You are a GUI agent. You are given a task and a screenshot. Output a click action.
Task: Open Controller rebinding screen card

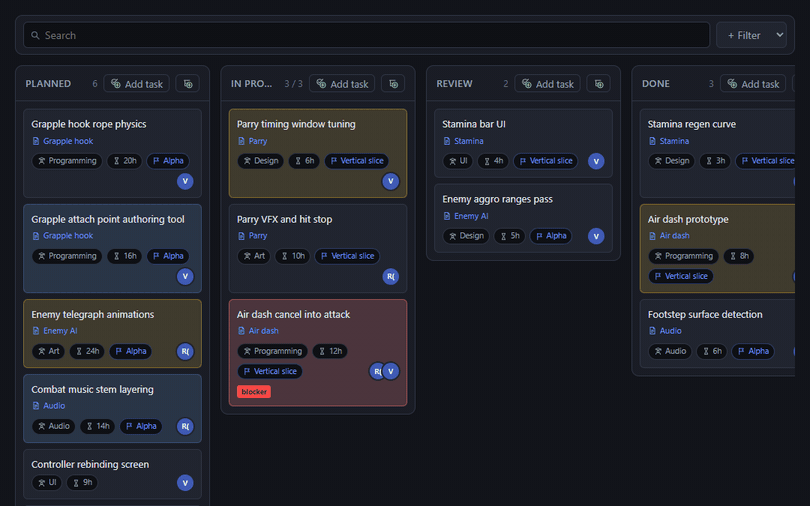112,474
